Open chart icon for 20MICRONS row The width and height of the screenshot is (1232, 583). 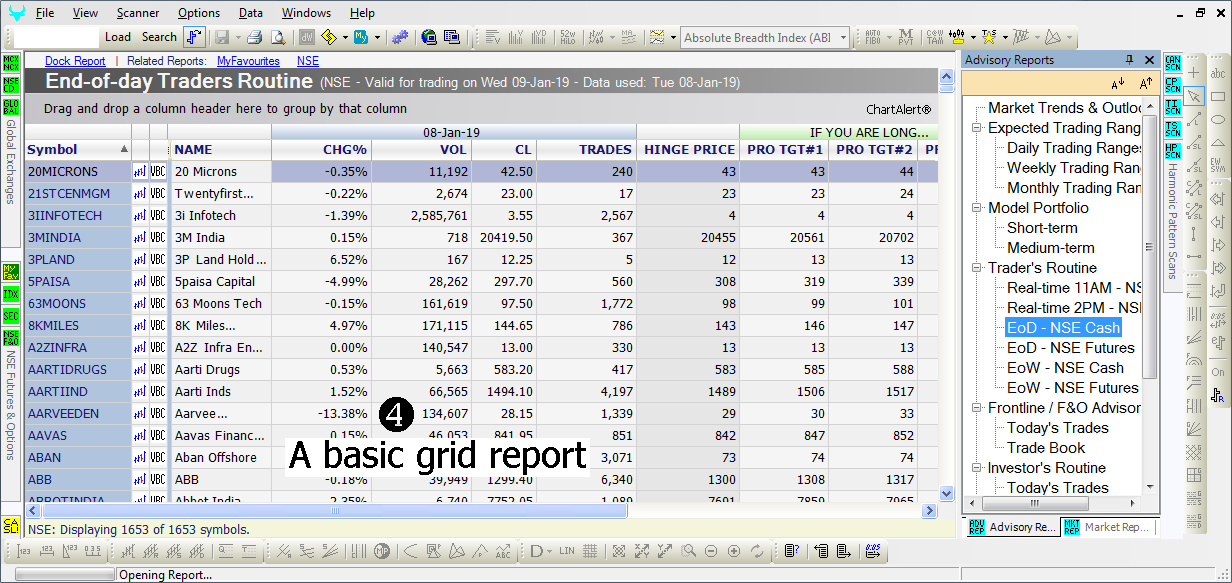coord(140,172)
